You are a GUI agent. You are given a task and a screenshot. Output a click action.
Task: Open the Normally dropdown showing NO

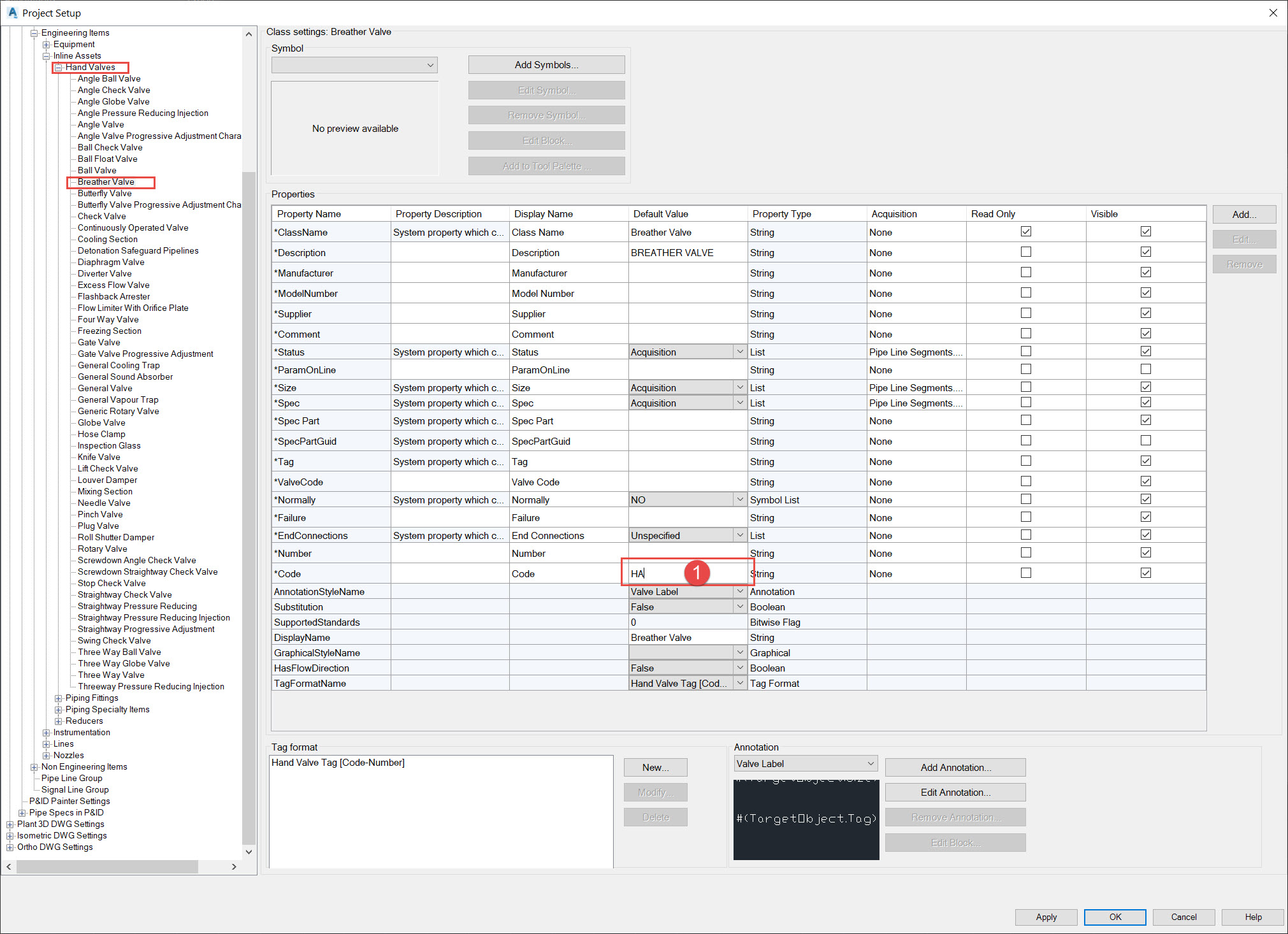point(739,499)
